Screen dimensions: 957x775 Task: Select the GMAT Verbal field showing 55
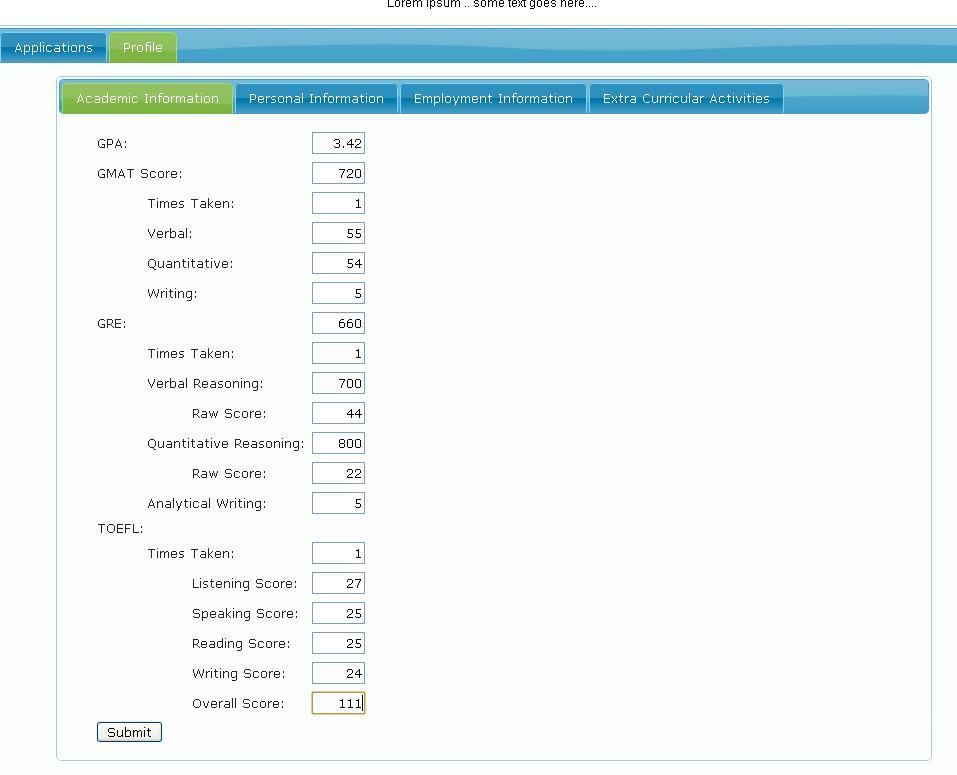pyautogui.click(x=338, y=233)
